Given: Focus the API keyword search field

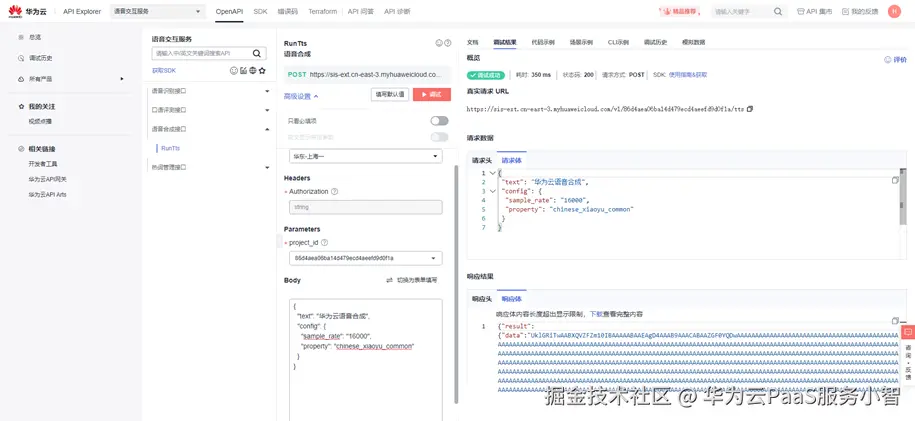Looking at the screenshot, I should pos(201,53).
